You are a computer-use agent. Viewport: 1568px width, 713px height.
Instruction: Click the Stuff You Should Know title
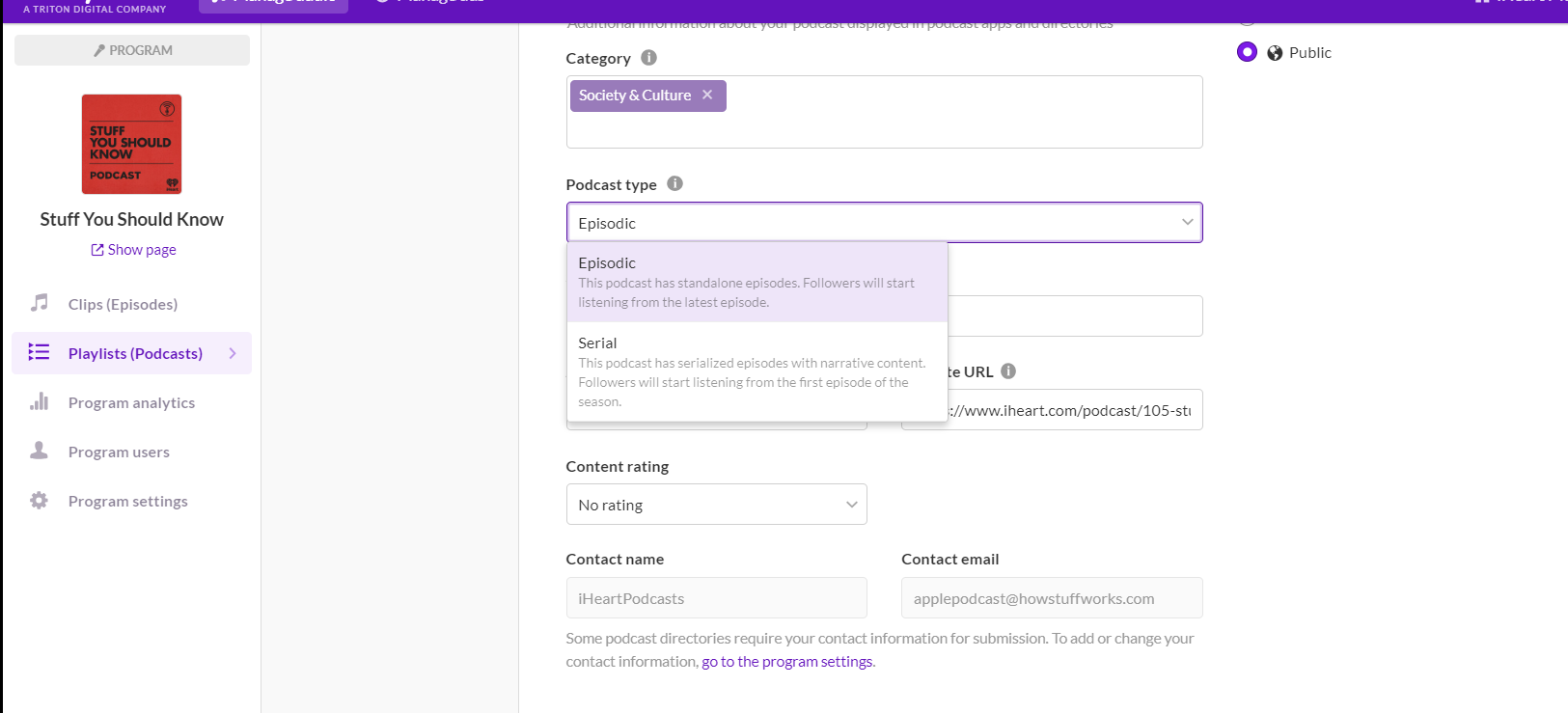pos(132,219)
